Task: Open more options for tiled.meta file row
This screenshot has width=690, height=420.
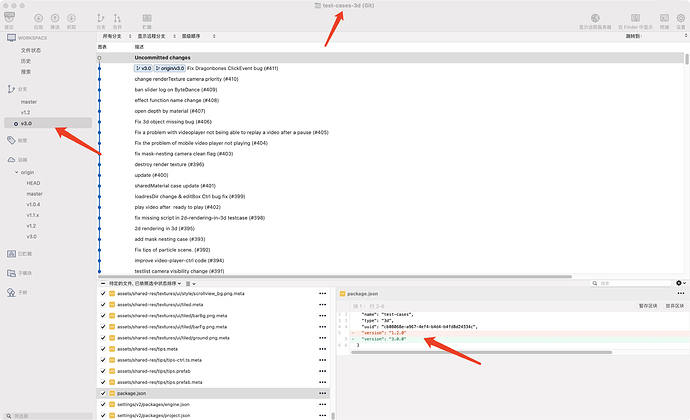Action: (x=323, y=305)
